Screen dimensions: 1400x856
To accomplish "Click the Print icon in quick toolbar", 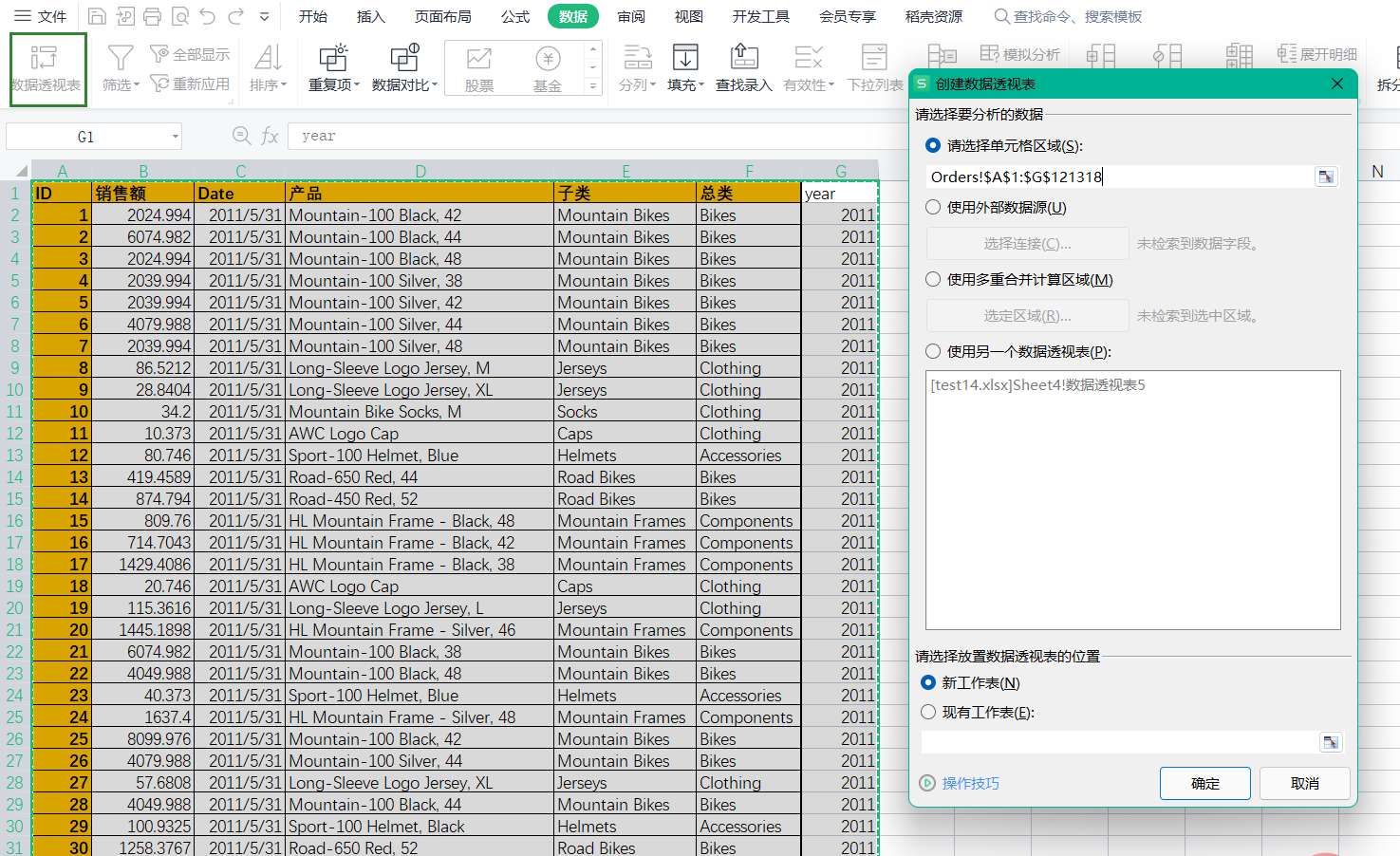I will click(152, 16).
